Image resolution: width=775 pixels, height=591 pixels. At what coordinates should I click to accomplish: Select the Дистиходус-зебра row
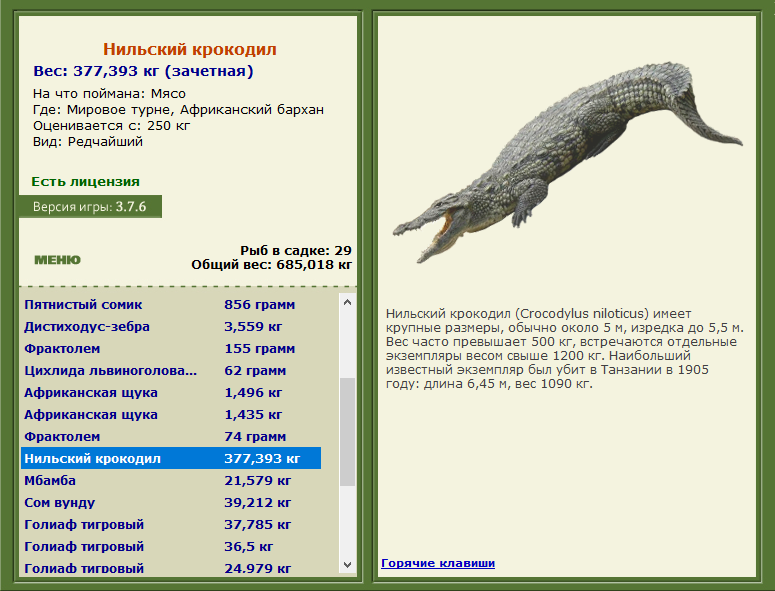(x=171, y=327)
